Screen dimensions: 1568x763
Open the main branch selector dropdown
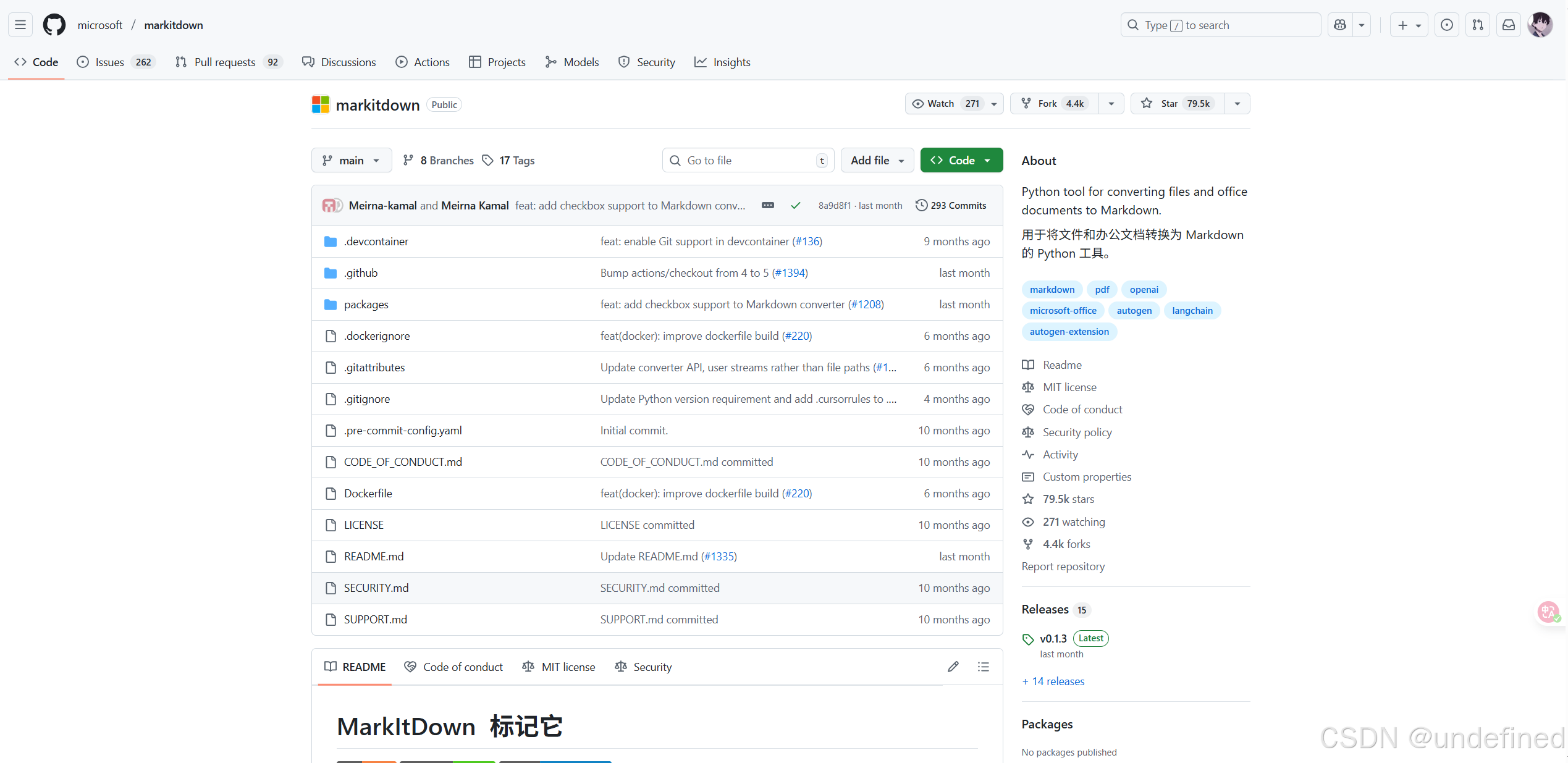pos(352,161)
